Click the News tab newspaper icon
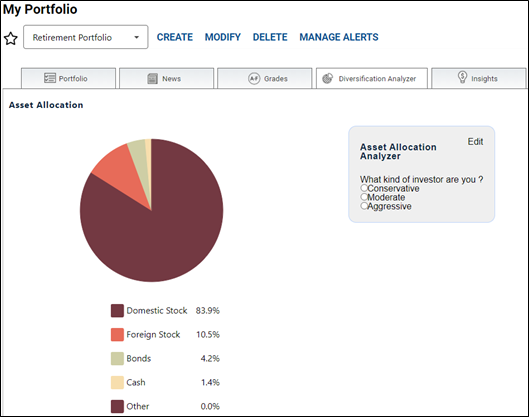The image size is (529, 417). point(152,79)
